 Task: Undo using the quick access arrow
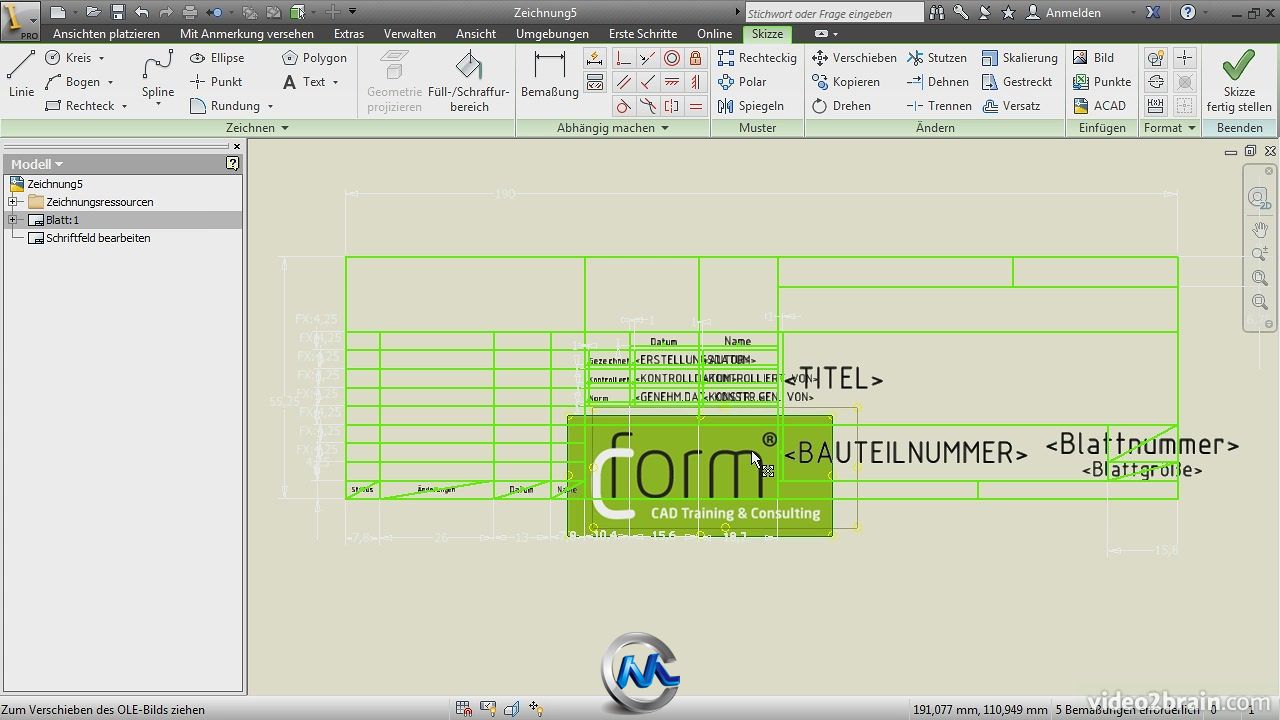(141, 12)
